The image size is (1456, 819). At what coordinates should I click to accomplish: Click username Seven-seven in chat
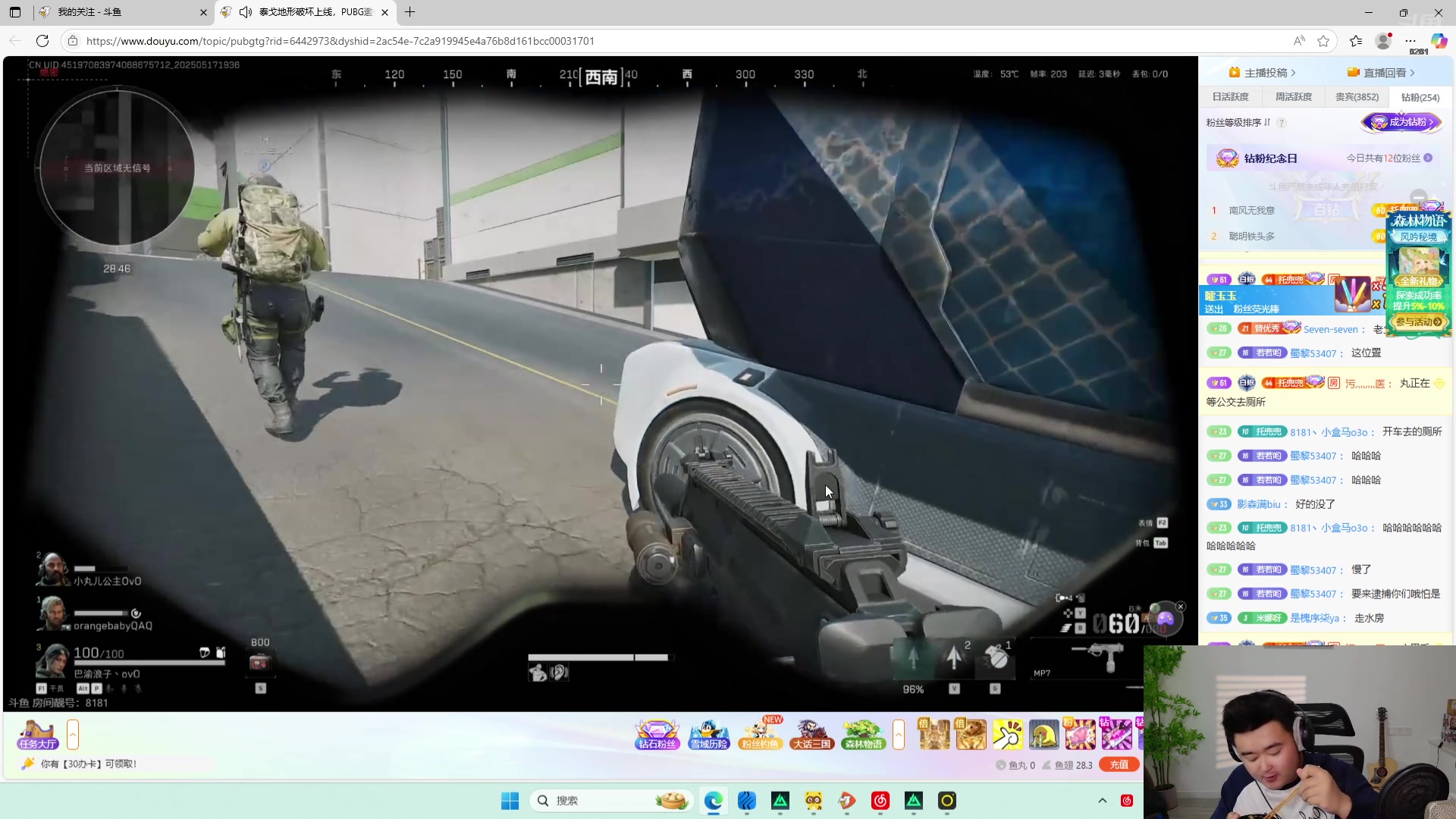1331,329
